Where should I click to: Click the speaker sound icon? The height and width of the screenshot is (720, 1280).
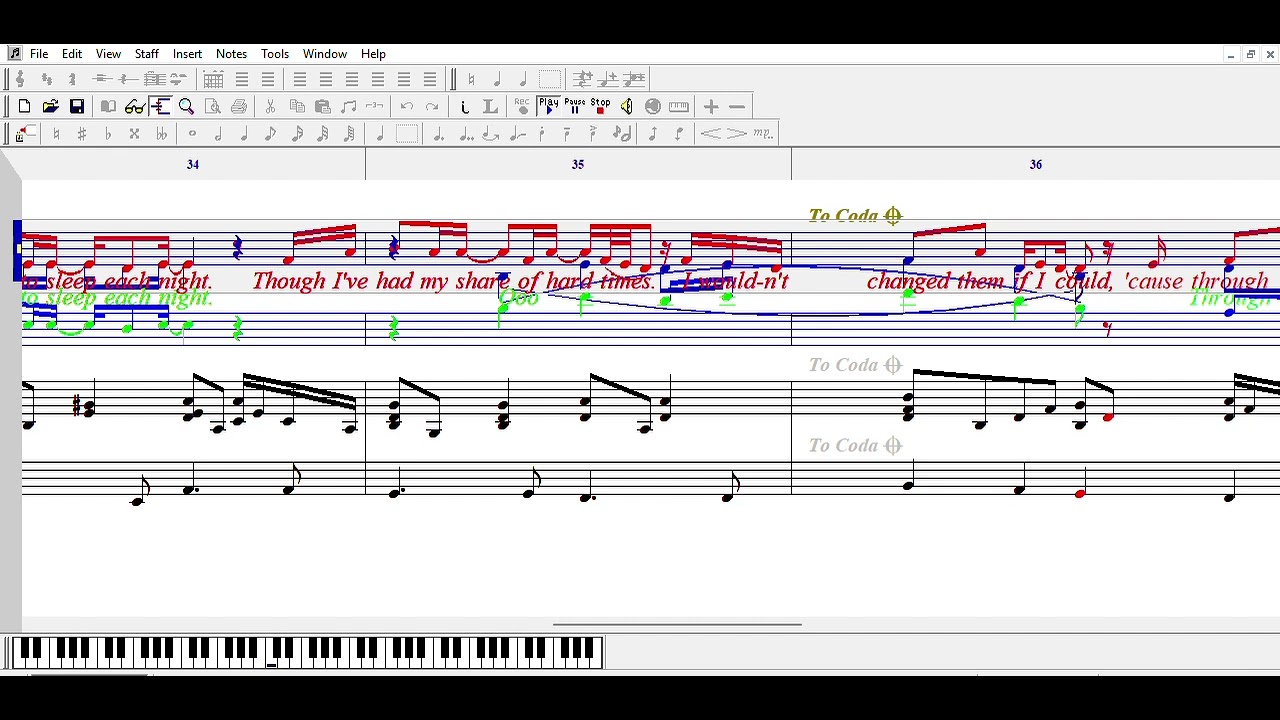[x=626, y=106]
